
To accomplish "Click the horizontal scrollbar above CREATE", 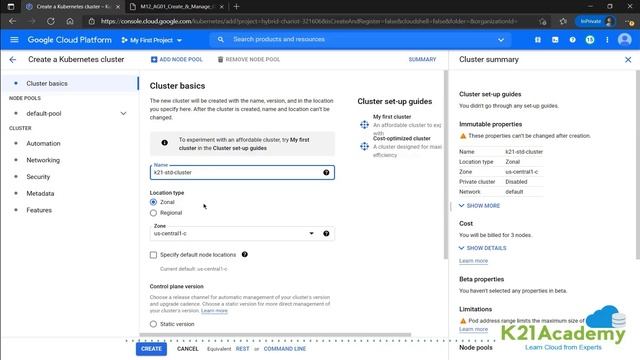I will point(275,335).
